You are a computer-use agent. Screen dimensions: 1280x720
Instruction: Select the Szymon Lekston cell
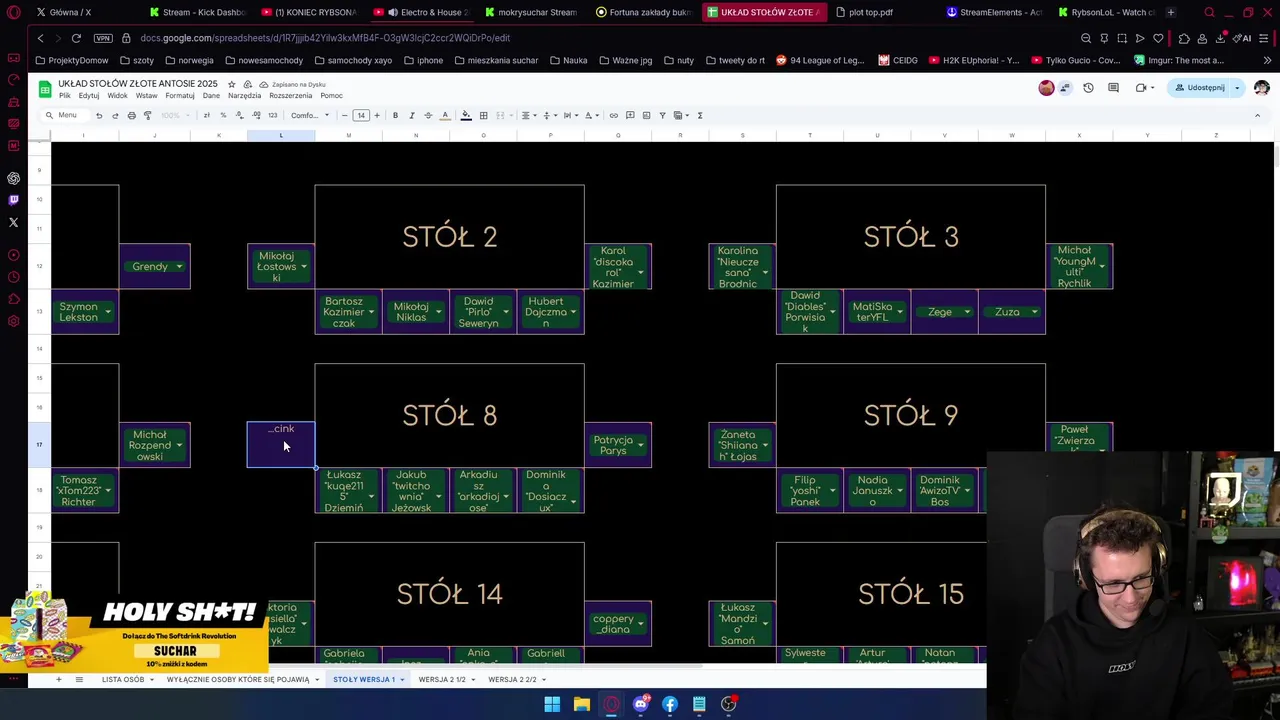point(84,312)
